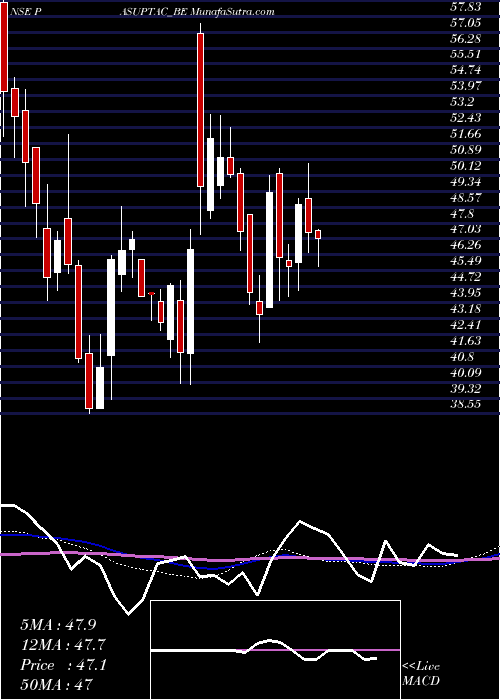Click the 57.83 price axis label

click(x=467, y=6)
